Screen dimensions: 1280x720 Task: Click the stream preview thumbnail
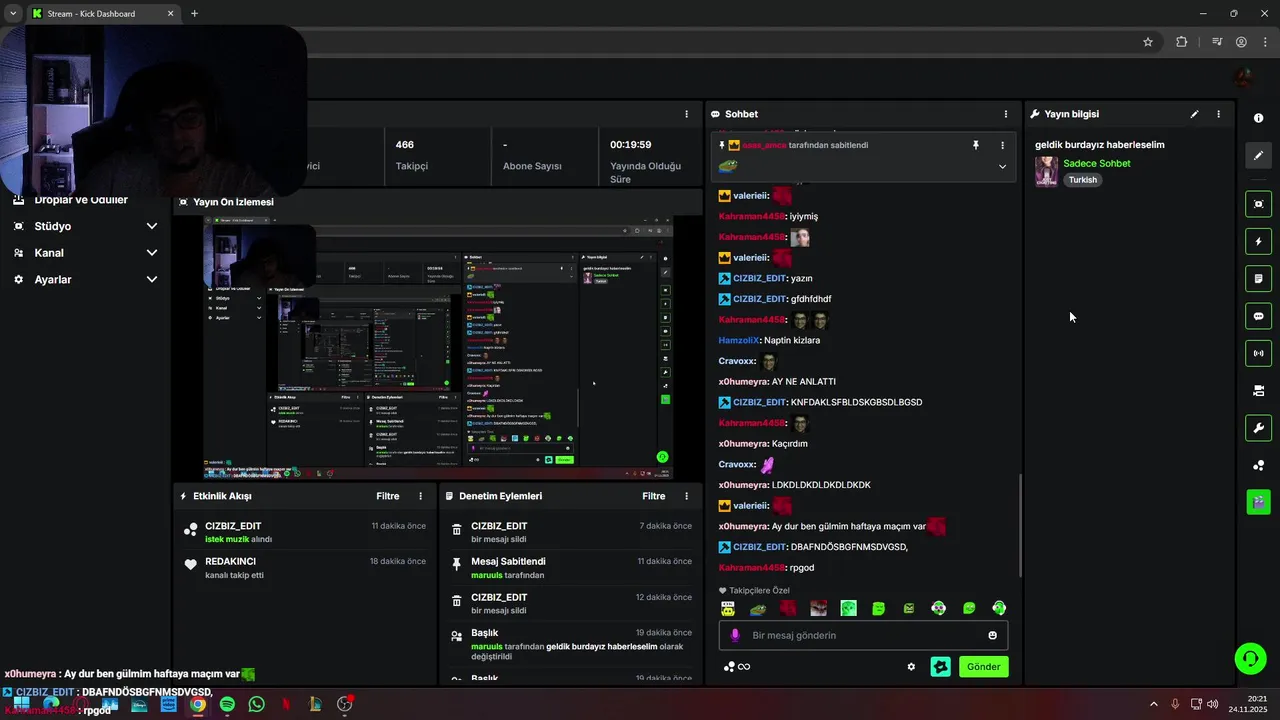tap(438, 347)
